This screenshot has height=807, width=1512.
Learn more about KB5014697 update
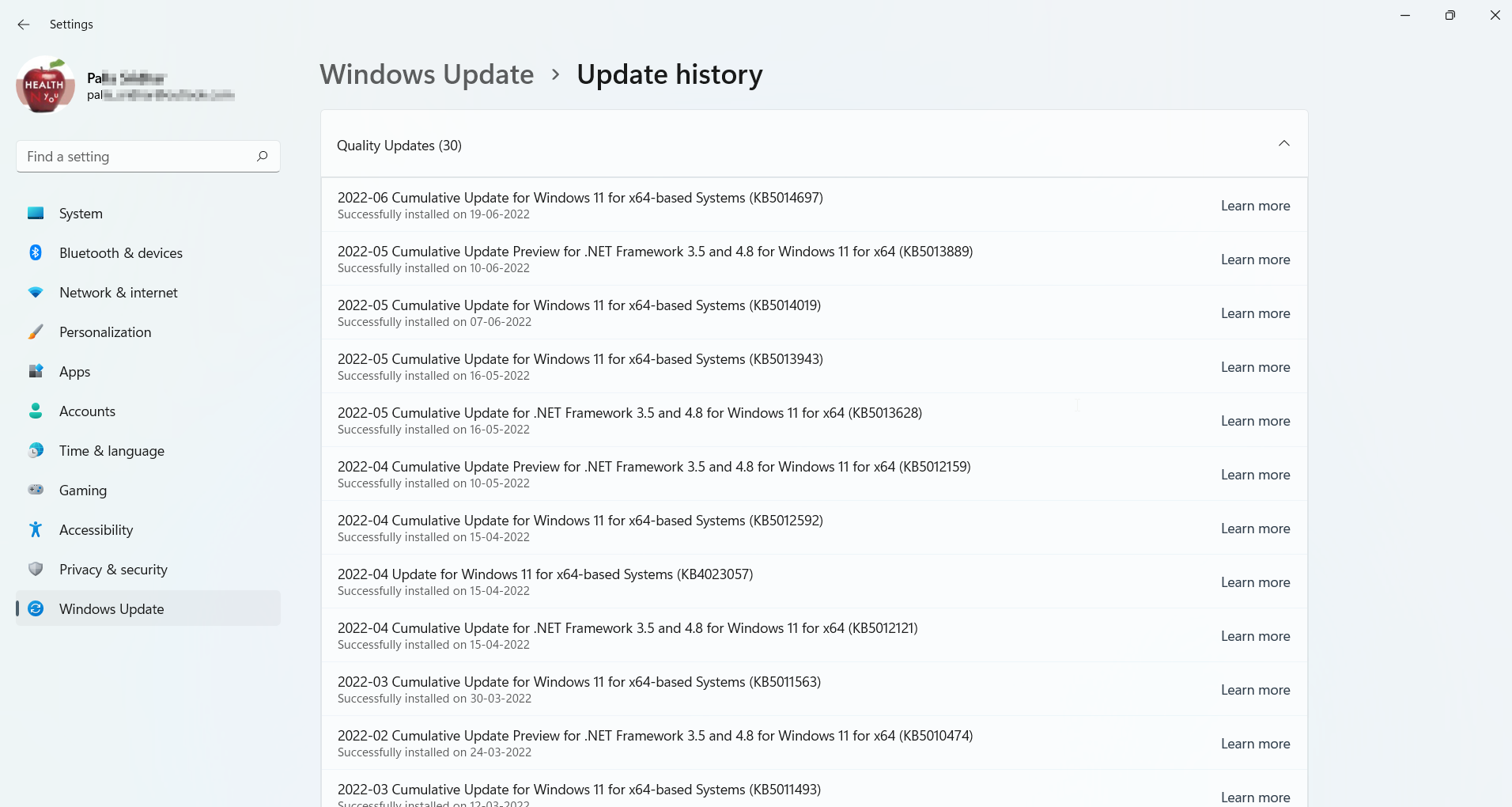[1255, 206]
